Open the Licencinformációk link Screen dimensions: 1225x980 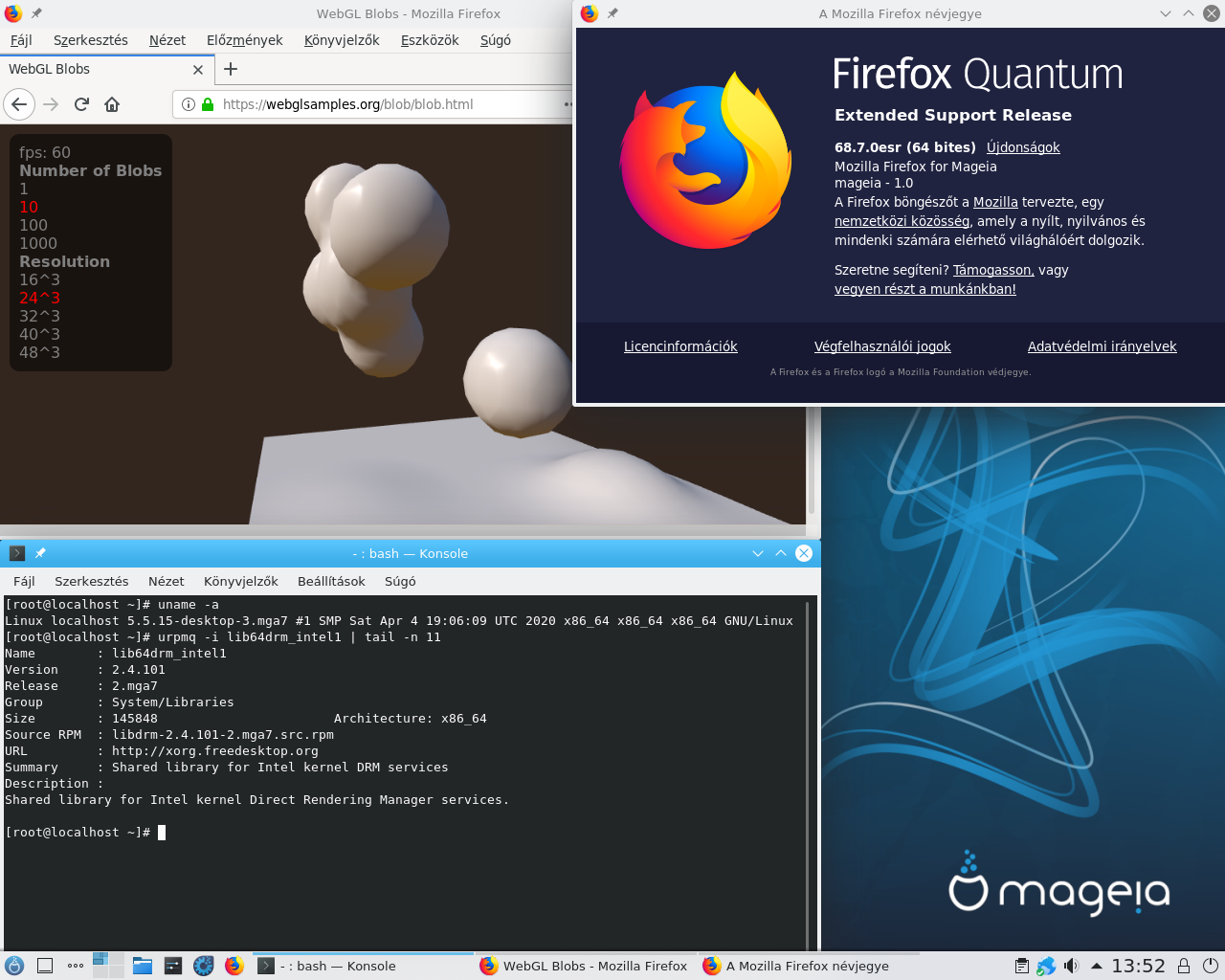[x=680, y=346]
